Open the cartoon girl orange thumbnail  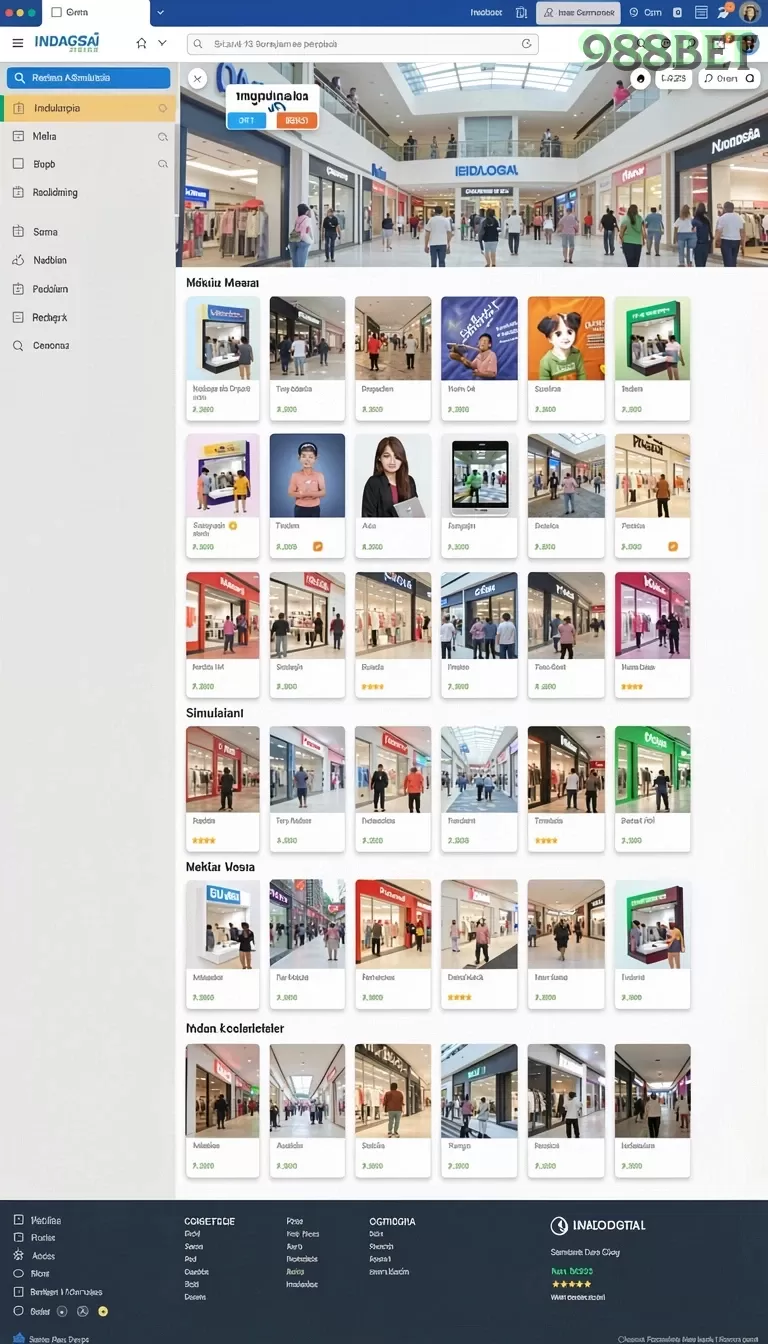pos(566,338)
